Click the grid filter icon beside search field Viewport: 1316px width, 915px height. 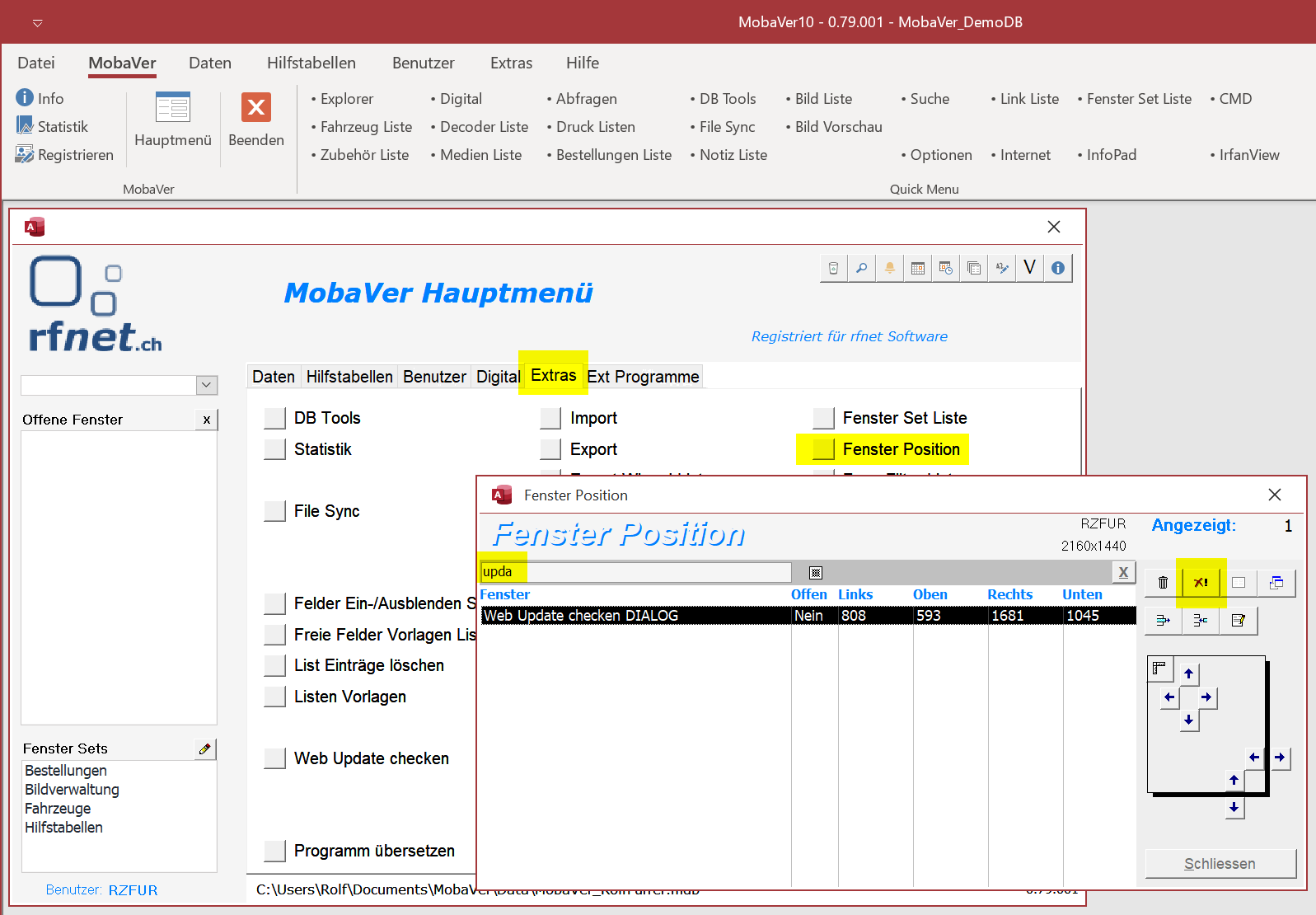click(816, 573)
